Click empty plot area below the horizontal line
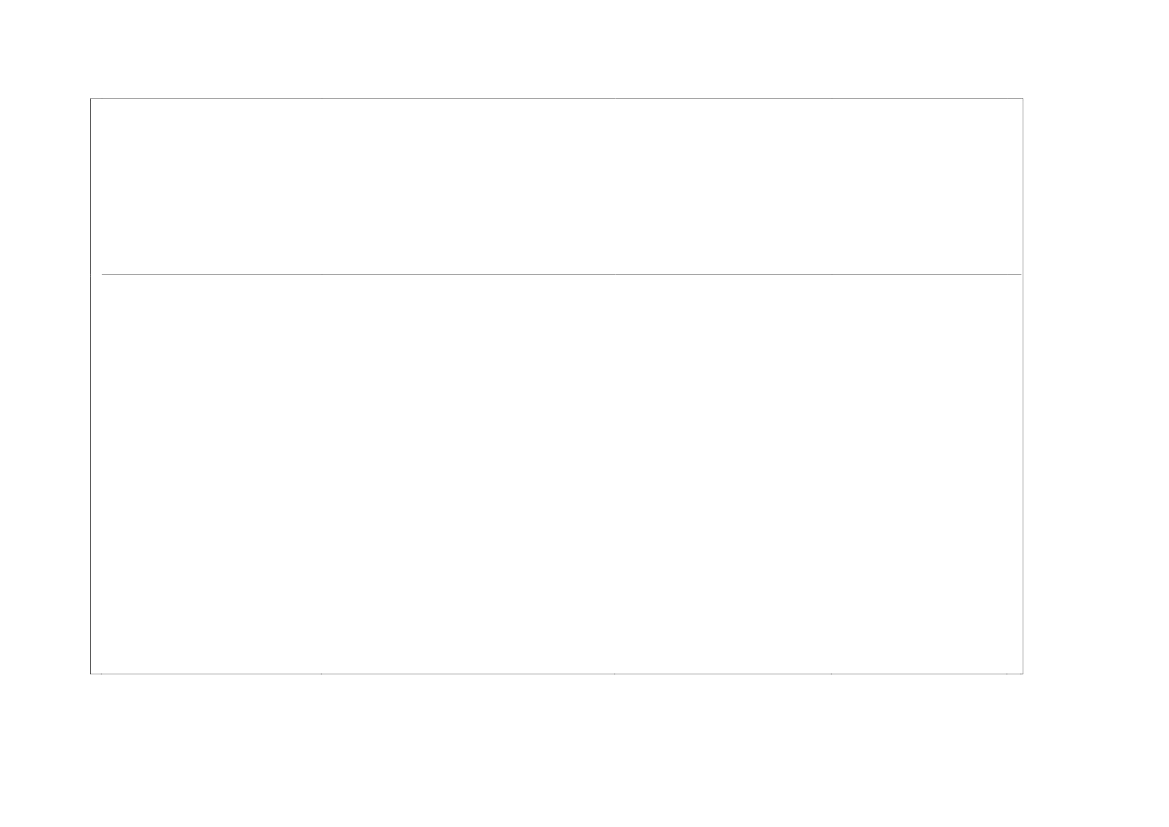This screenshot has width=1169, height=827. (x=557, y=474)
